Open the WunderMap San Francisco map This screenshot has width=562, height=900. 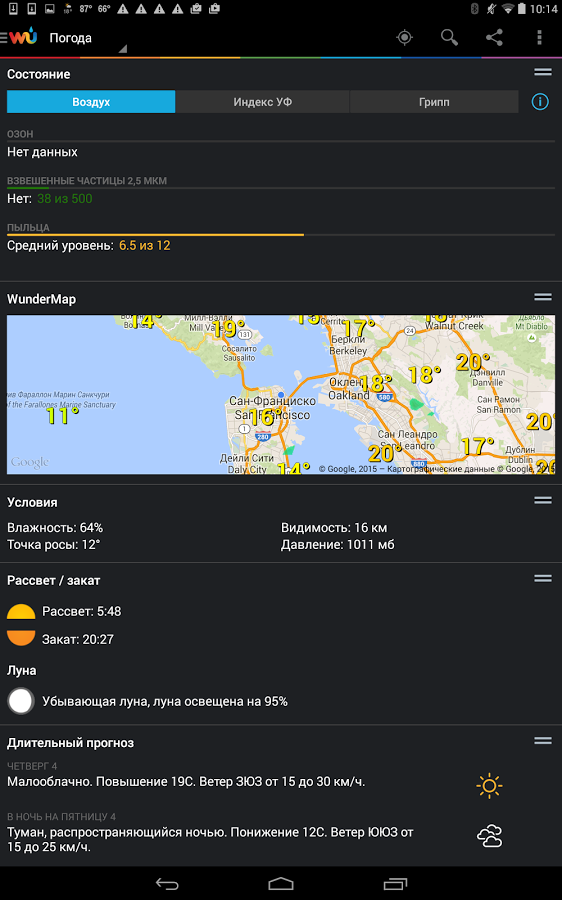281,394
